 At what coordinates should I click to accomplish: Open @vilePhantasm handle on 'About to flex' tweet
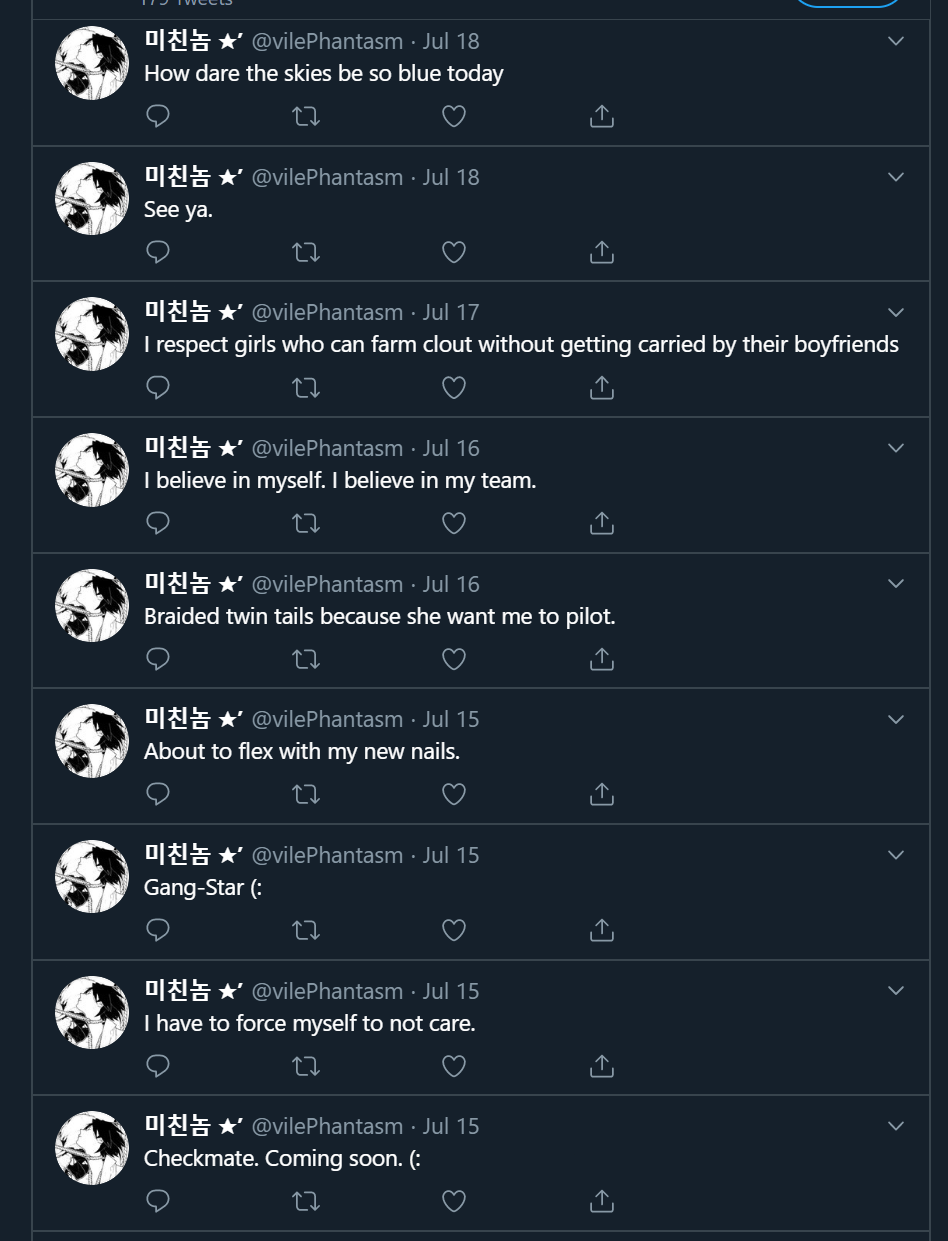pos(327,719)
